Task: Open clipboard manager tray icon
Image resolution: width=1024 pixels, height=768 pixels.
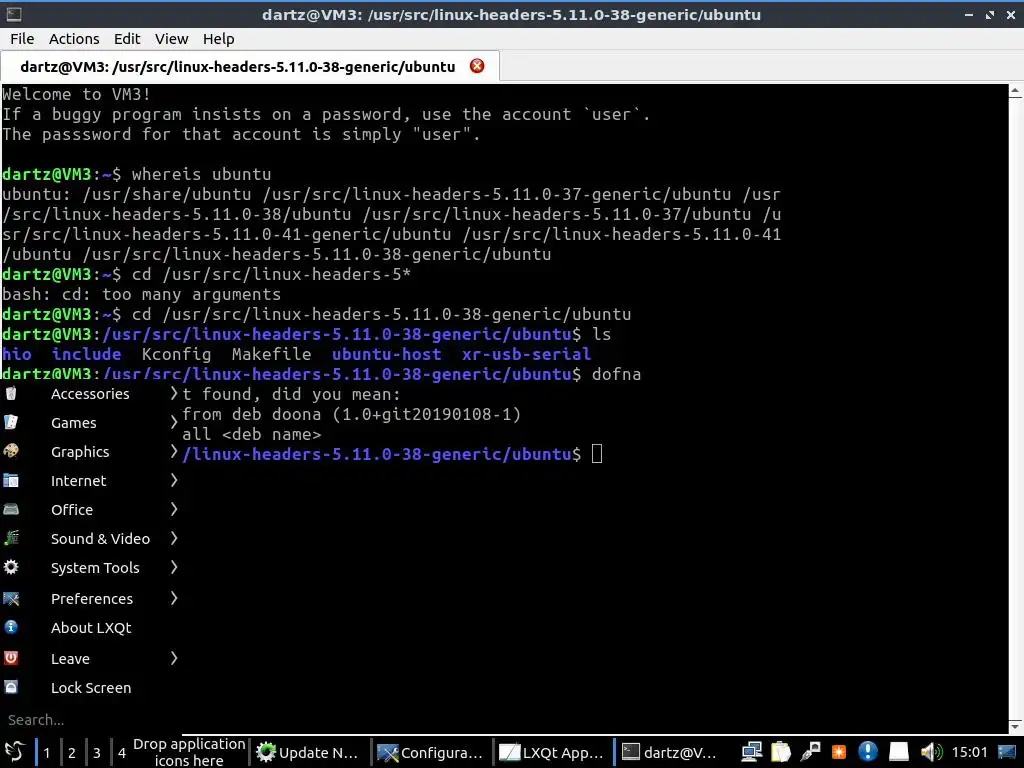Action: [x=780, y=752]
